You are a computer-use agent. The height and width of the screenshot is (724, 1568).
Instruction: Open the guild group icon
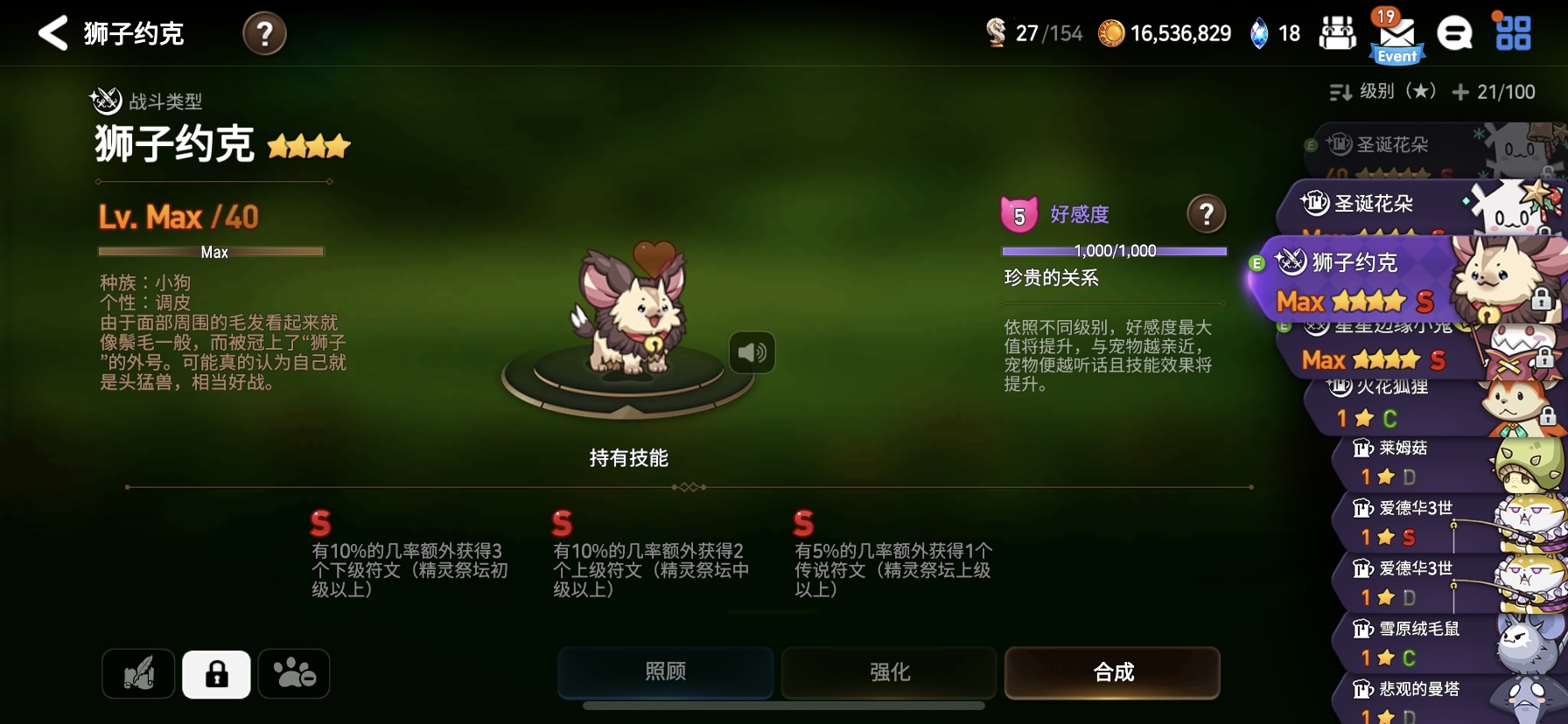point(1338,34)
